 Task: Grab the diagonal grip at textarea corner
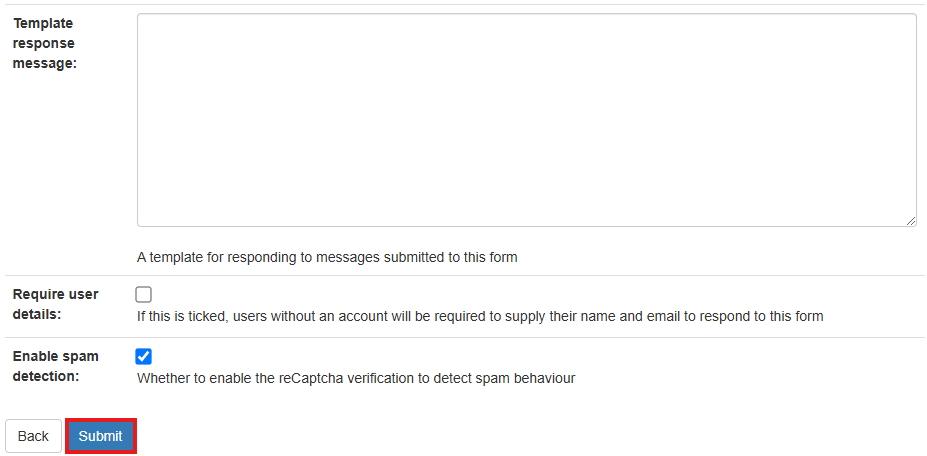pyautogui.click(x=911, y=221)
